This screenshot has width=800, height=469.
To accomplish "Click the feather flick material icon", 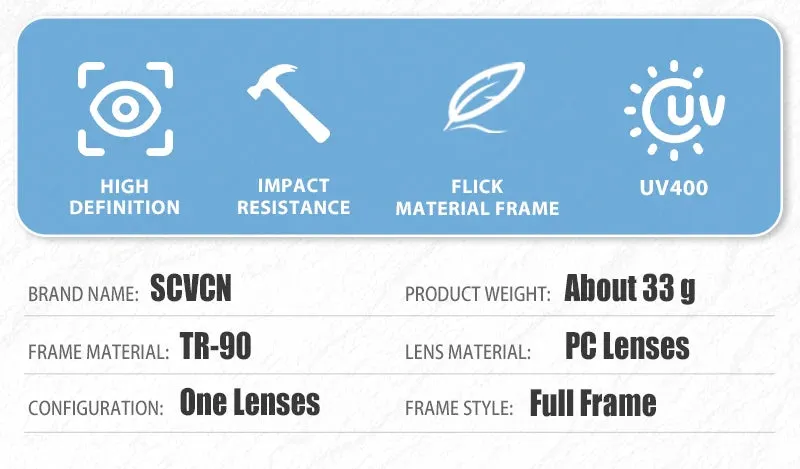I will 485,97.
